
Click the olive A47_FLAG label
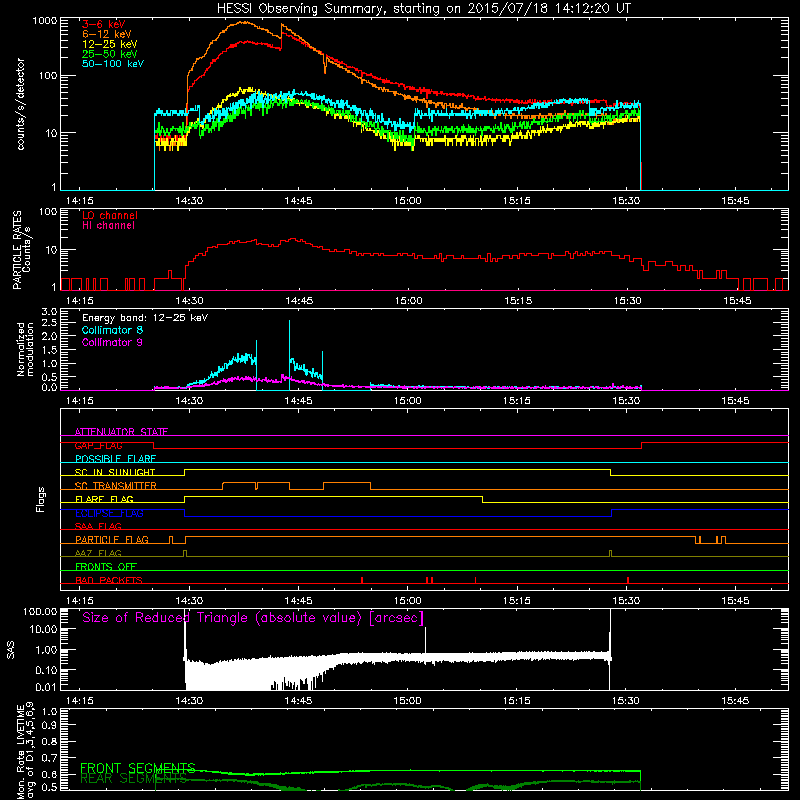coord(98,553)
